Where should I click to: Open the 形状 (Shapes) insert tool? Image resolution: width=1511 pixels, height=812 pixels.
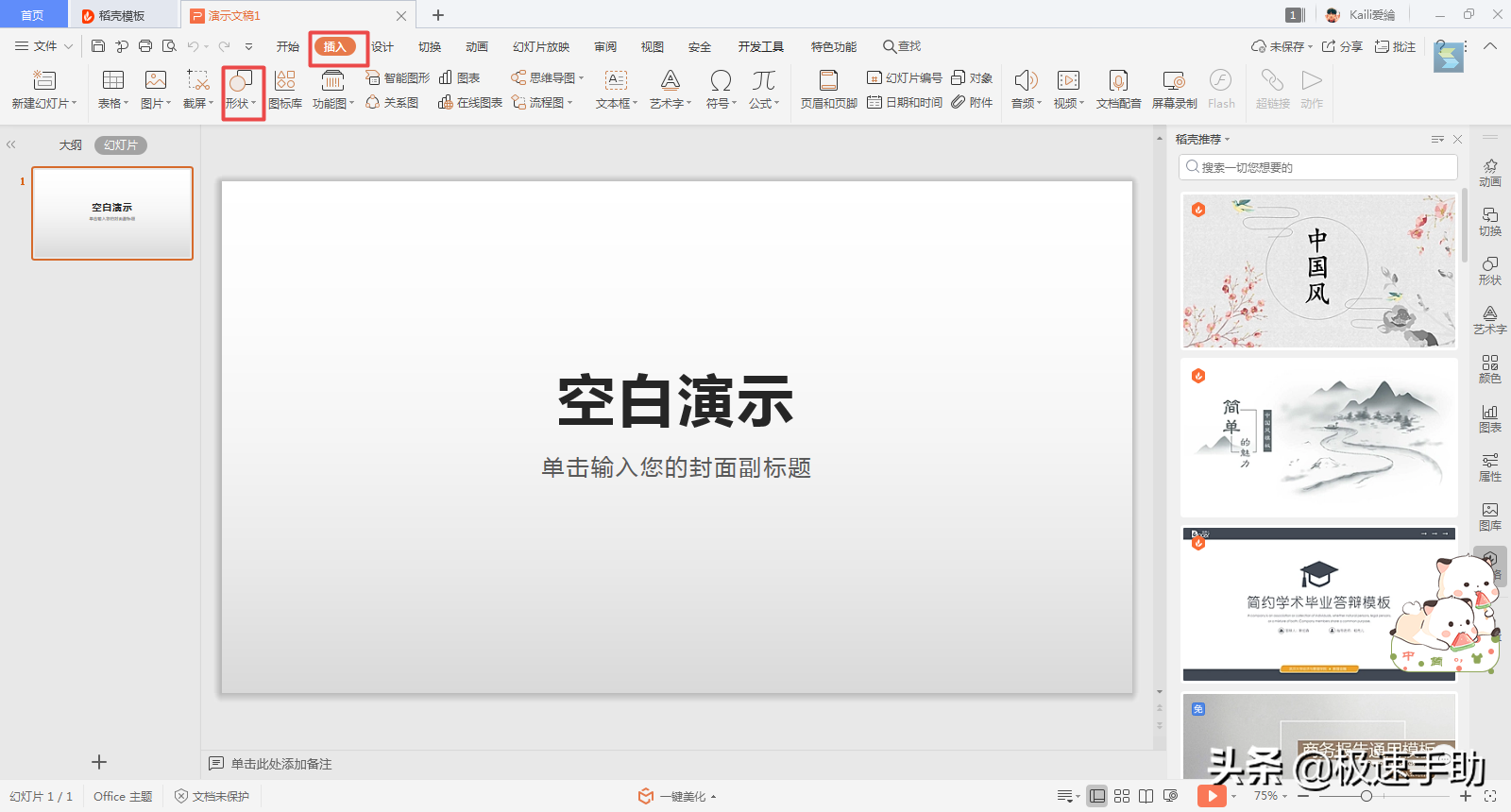pos(241,91)
